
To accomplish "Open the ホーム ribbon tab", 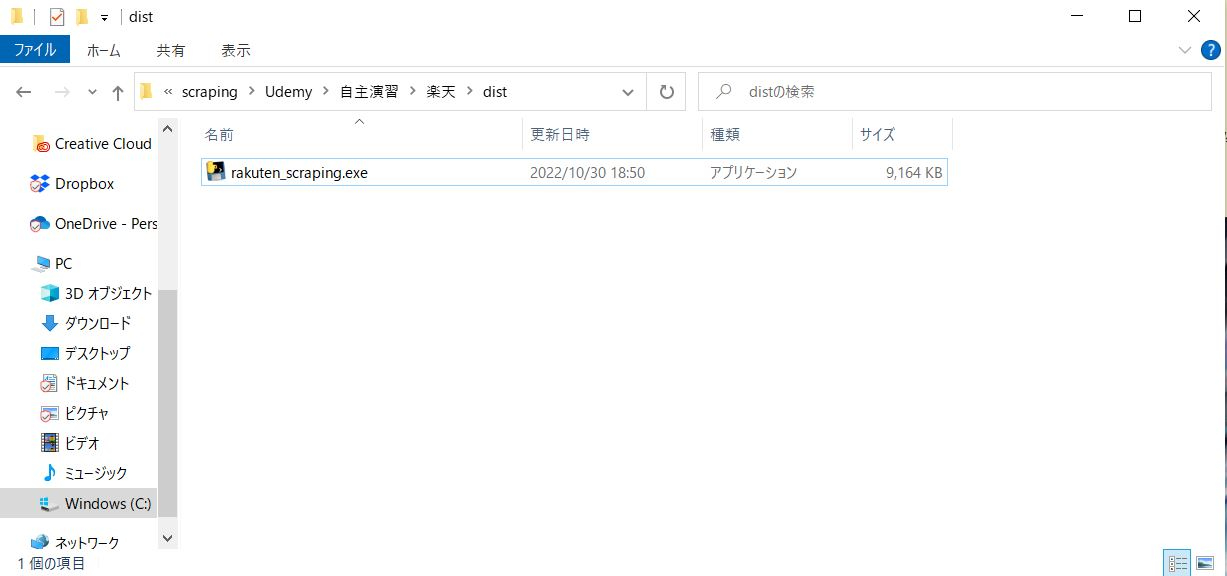I will click(104, 49).
